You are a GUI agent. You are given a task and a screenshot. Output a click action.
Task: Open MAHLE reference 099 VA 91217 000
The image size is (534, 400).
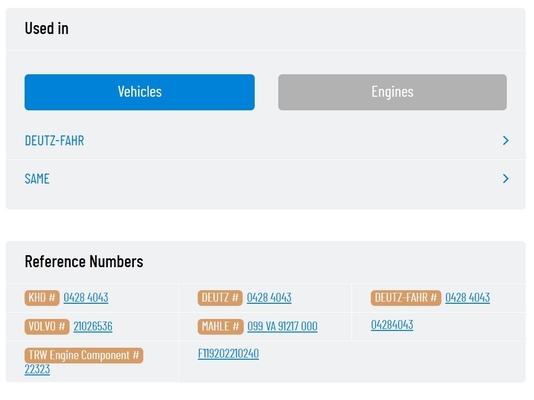282,326
